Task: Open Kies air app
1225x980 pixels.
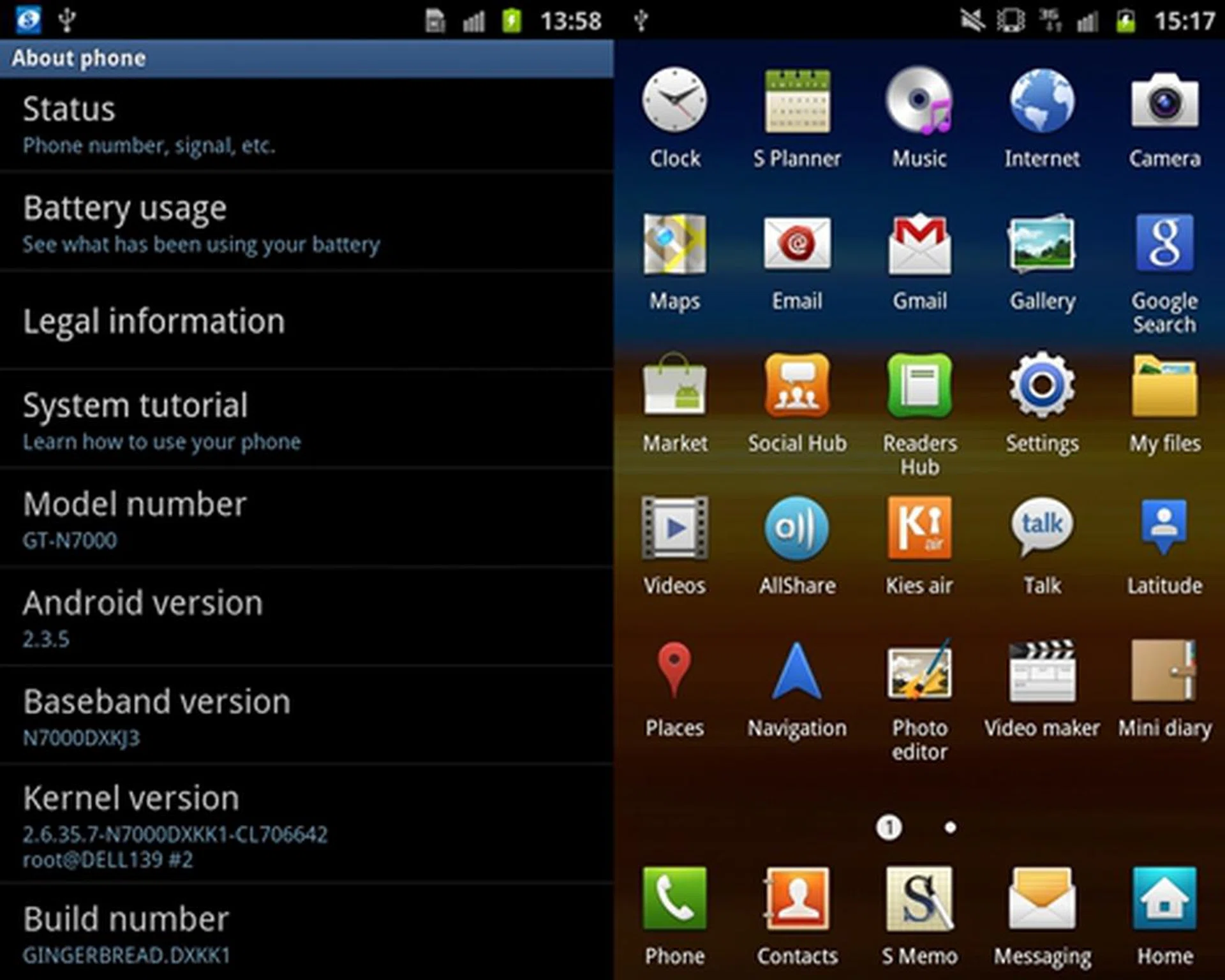Action: click(x=919, y=530)
